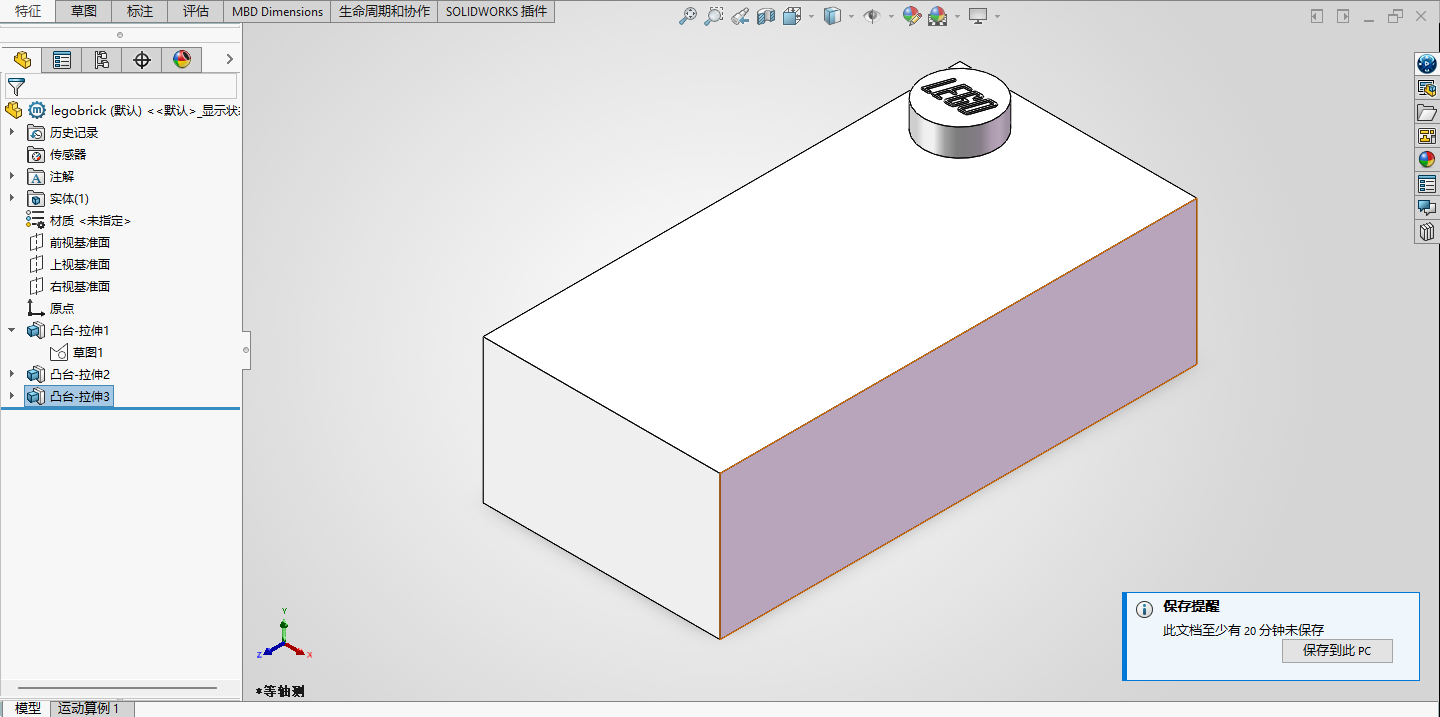Click the Hide/Show Items eye icon
The image size is (1440, 717).
point(872,16)
